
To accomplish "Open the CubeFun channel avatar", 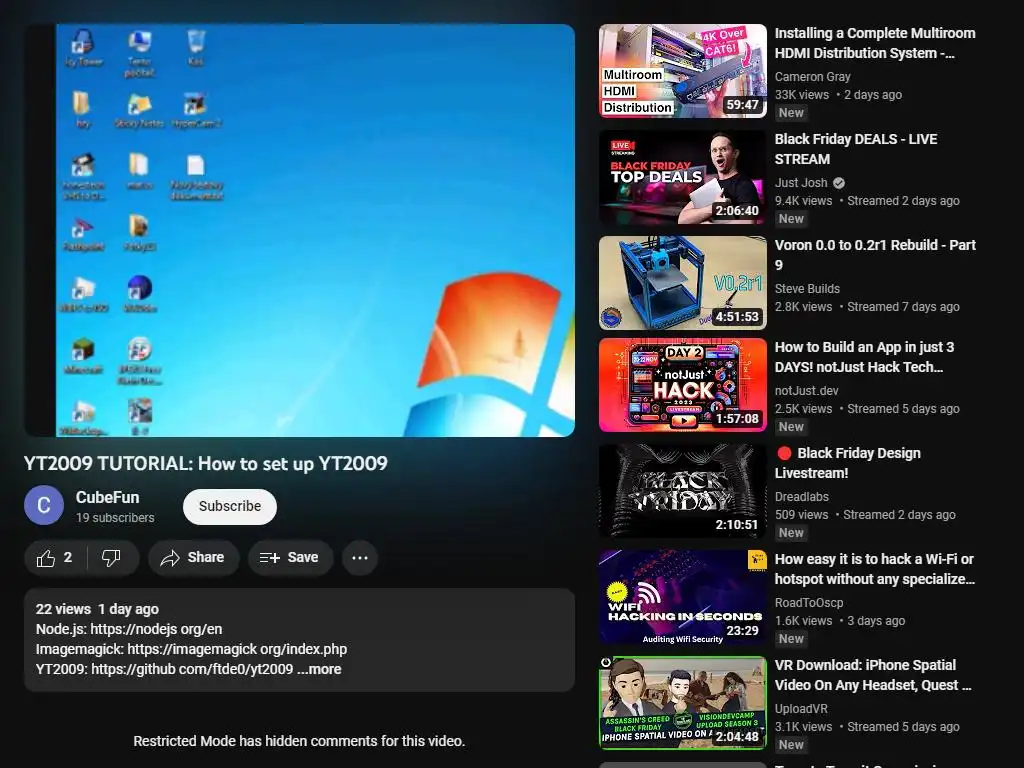I will coord(44,505).
